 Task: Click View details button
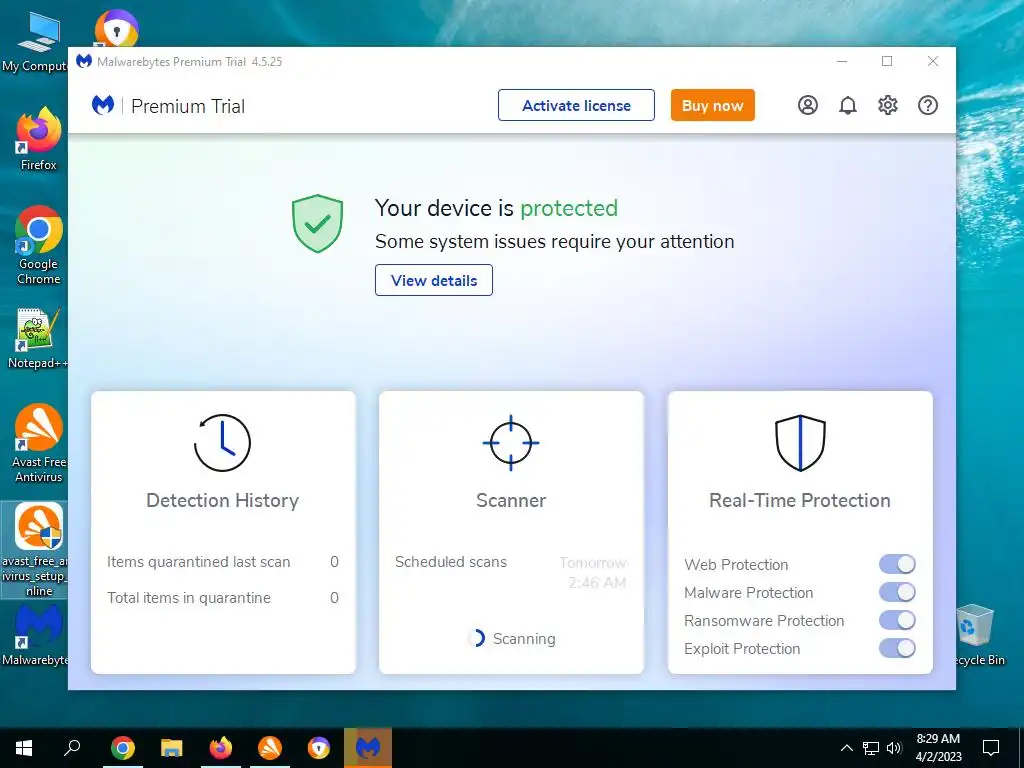click(434, 280)
